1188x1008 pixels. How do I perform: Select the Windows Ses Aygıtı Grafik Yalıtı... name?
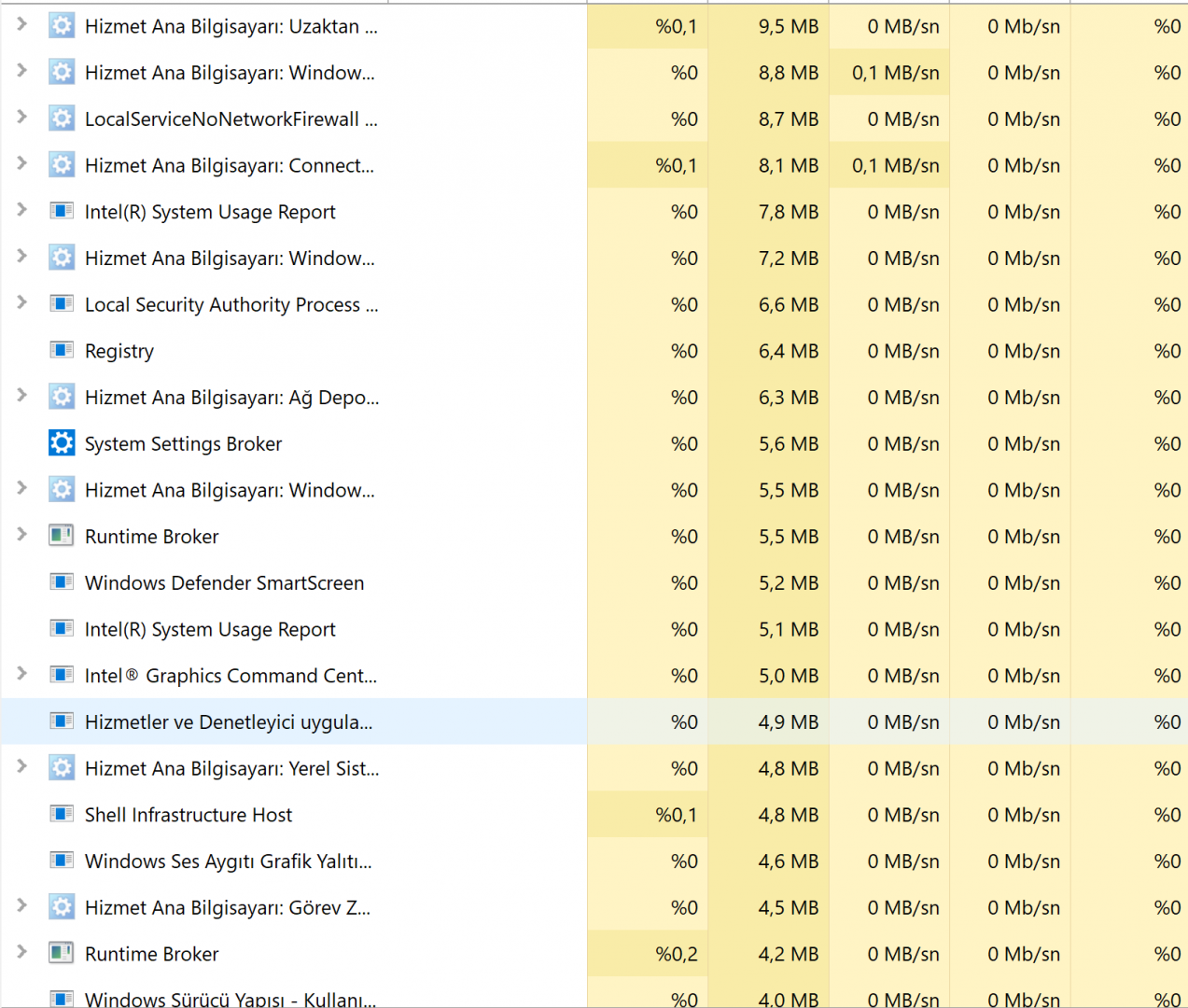click(x=229, y=861)
